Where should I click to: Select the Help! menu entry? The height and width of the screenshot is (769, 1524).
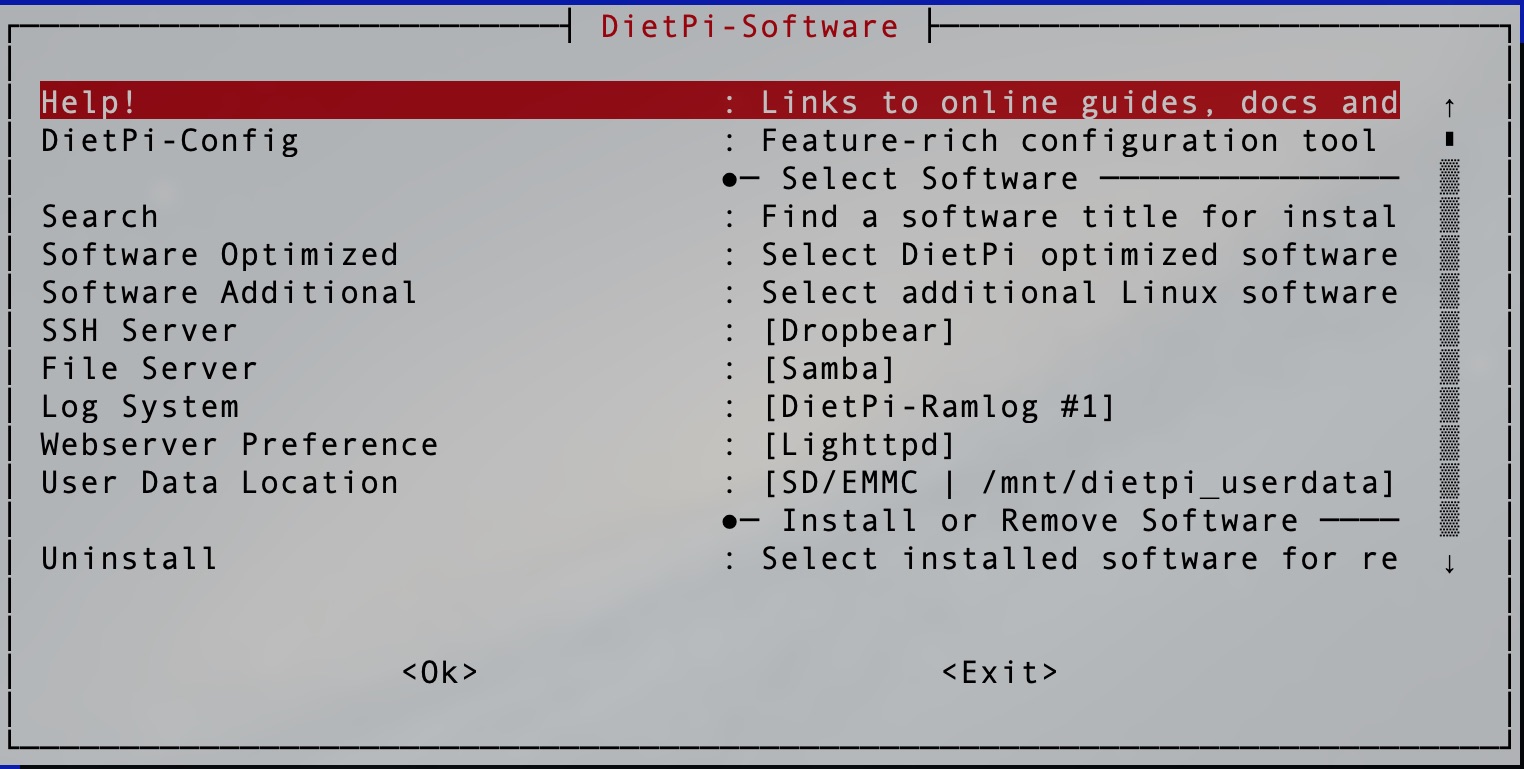tap(720, 101)
